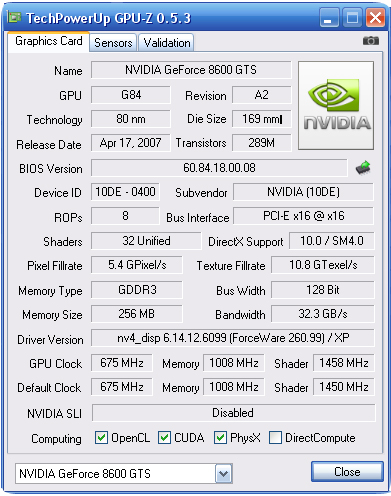Enable the DirectCompute checkbox
This screenshot has height=496, width=391.
[x=275, y=438]
